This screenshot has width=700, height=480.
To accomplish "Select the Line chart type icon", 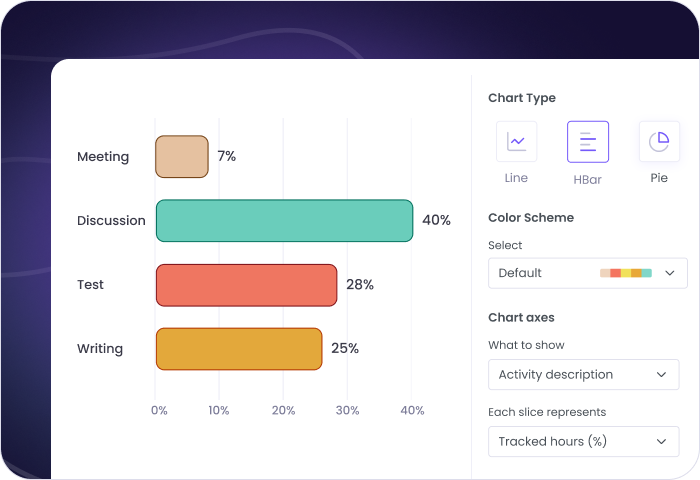I will pyautogui.click(x=516, y=142).
